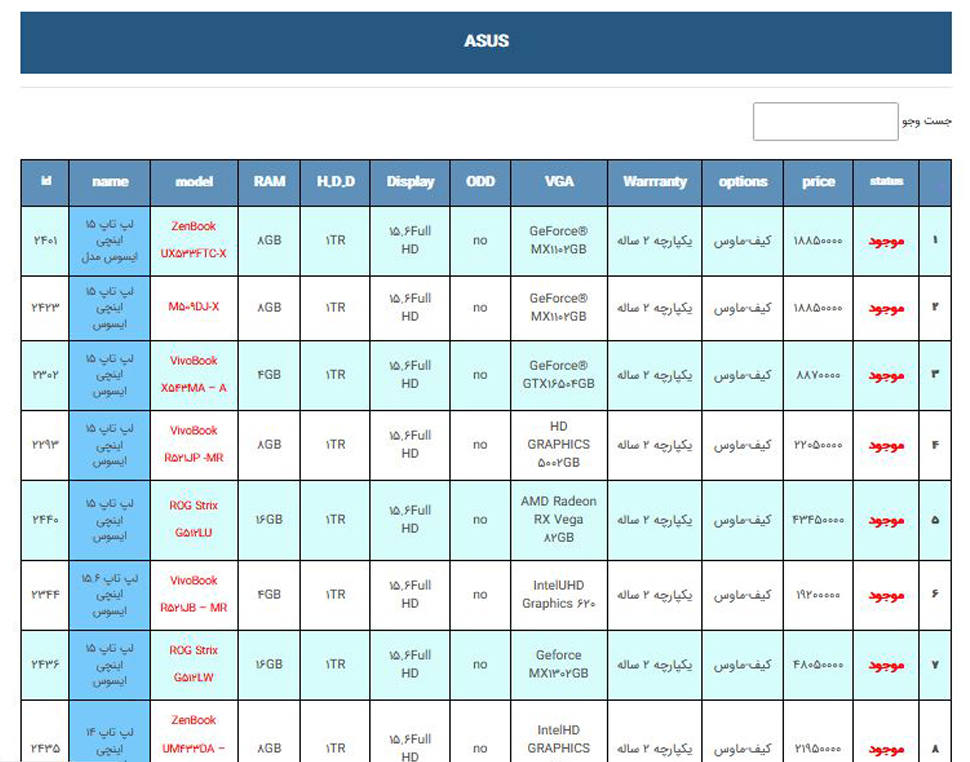Click the جست وجو search input box

(825, 121)
